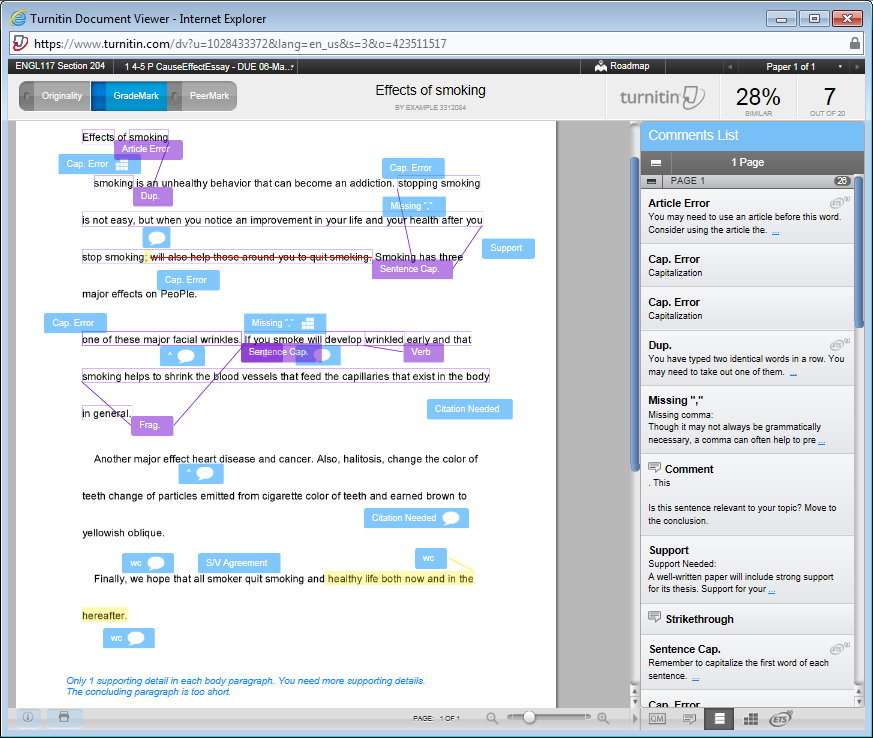Select the Article Error comment in list
The width and height of the screenshot is (873, 738).
click(x=747, y=215)
